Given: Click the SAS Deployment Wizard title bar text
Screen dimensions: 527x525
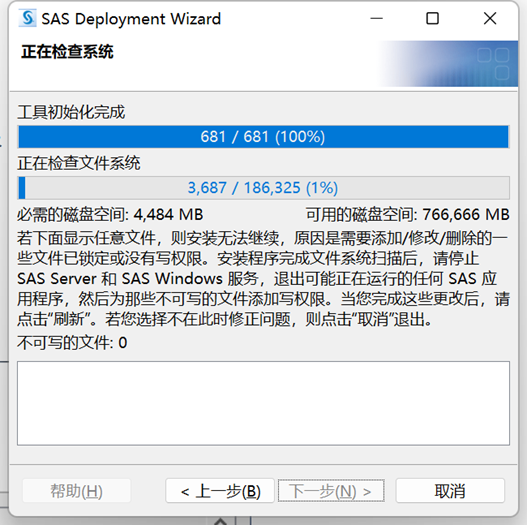Looking at the screenshot, I should click(131, 18).
